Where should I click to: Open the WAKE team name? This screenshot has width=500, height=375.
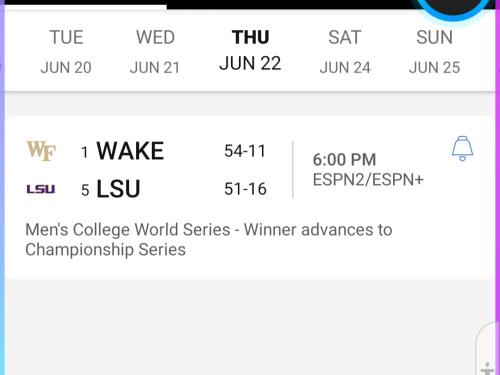(x=130, y=151)
